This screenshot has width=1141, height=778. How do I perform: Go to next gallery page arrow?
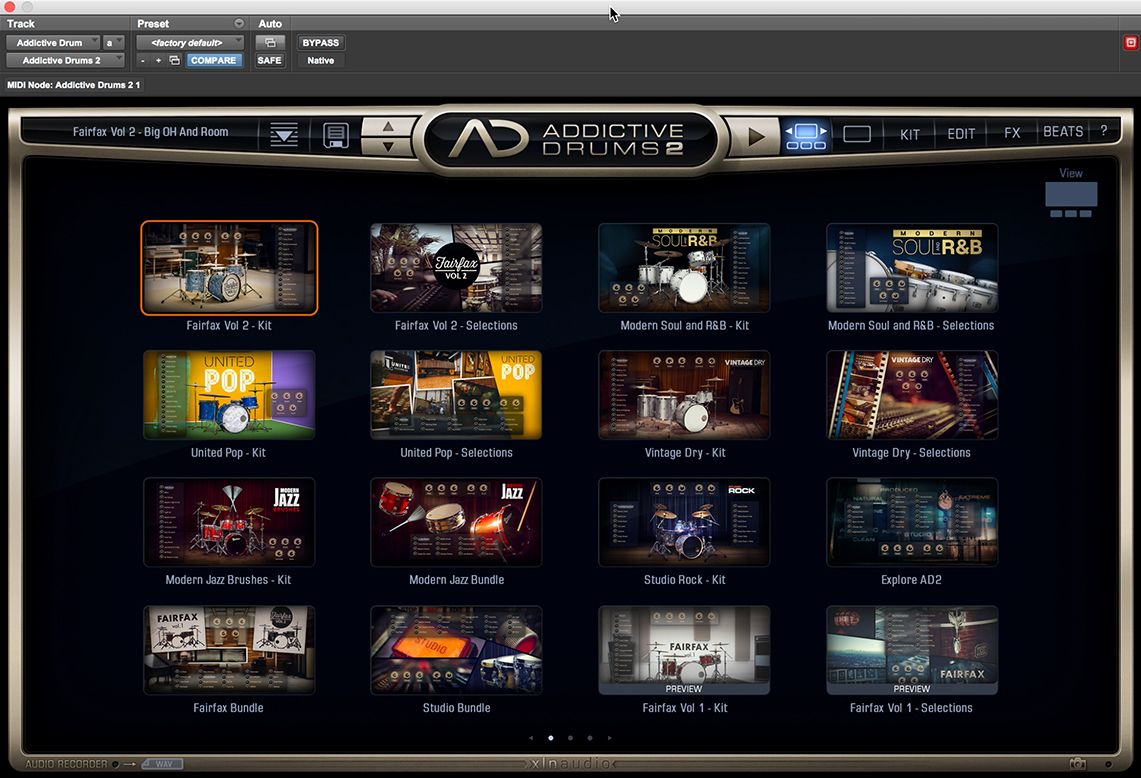click(x=609, y=738)
